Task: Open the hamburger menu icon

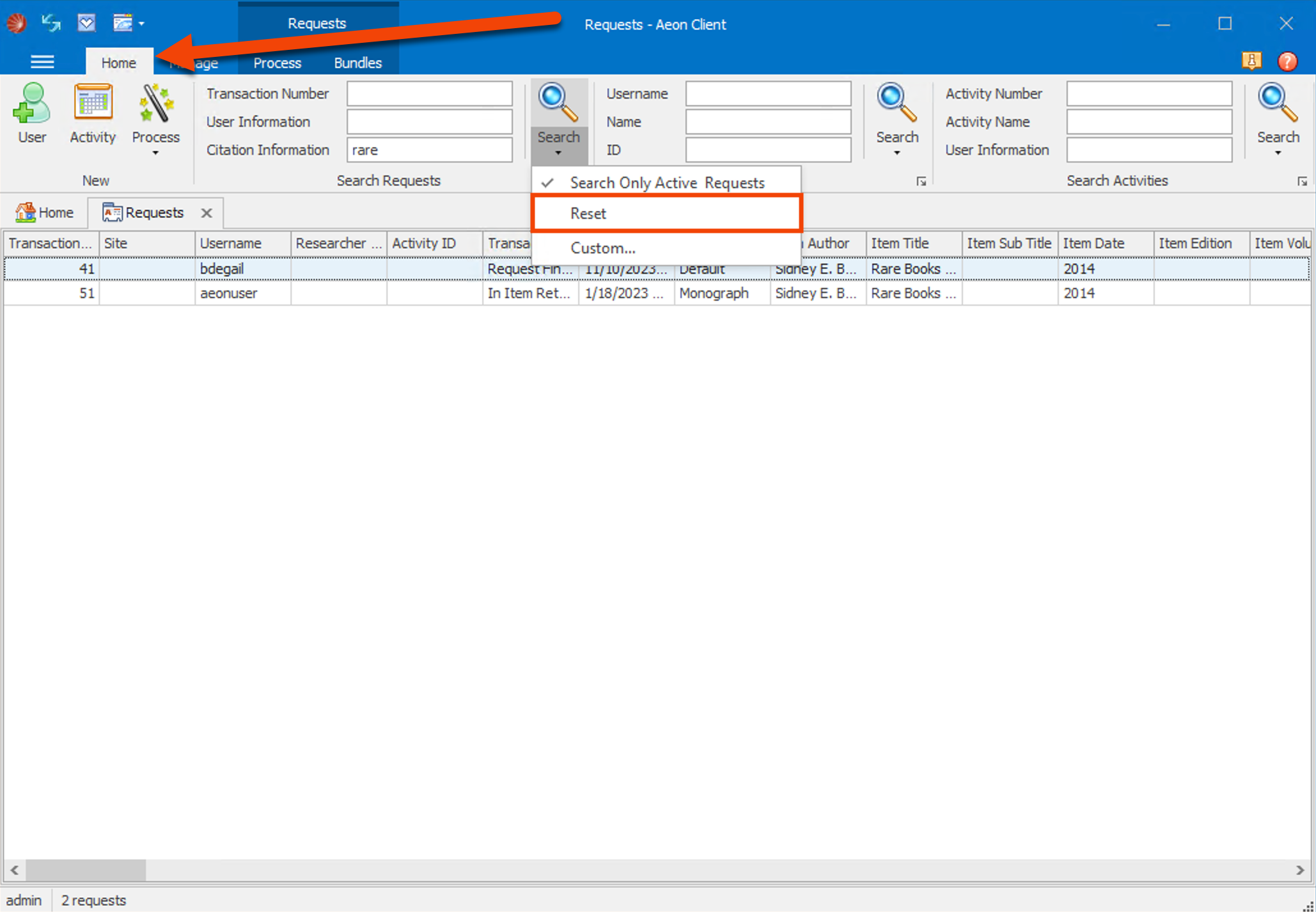Action: pos(42,61)
